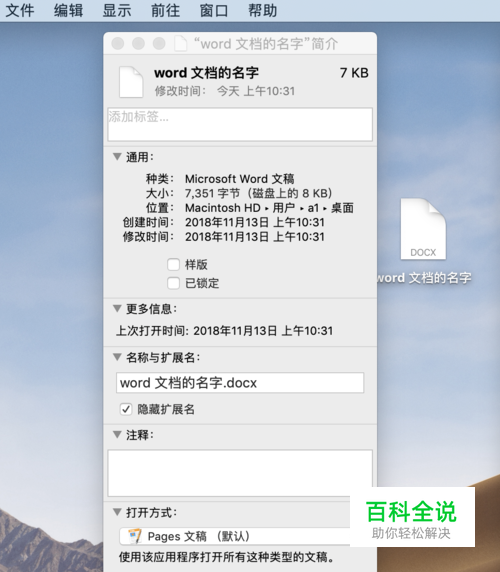Viewport: 500px width, 572px height.
Task: Click the Pages app icon in 打开方式
Action: pyautogui.click(x=135, y=536)
